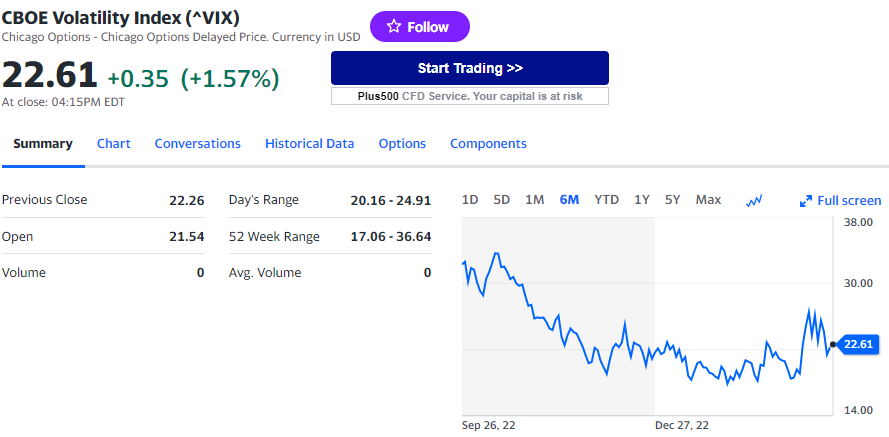Open Plus500 CFD Service disclaimer link
The width and height of the screenshot is (889, 437).
point(469,96)
